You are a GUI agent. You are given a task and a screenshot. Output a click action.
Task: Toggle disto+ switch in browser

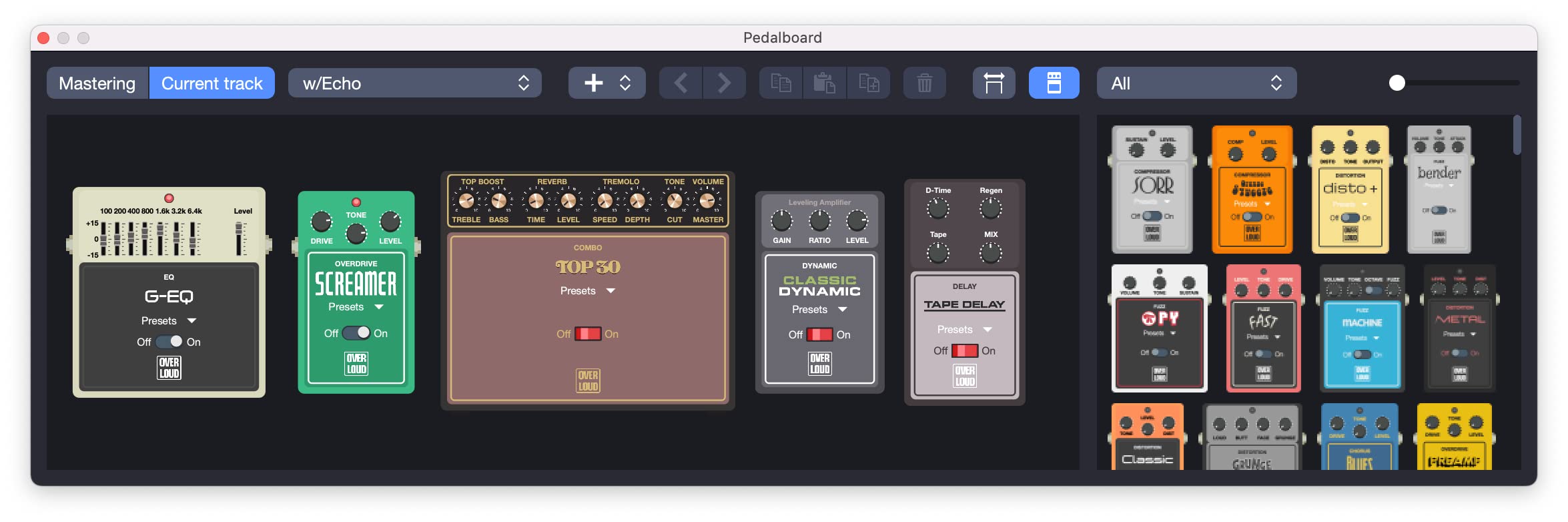coord(1350,218)
